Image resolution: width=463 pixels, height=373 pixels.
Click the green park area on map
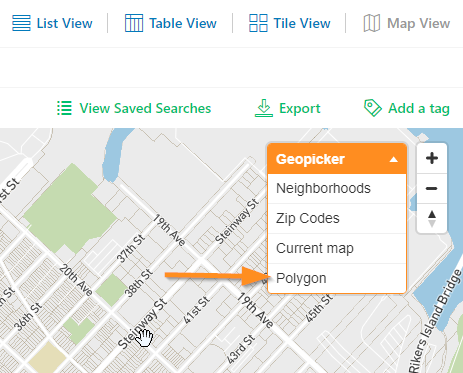68,208
